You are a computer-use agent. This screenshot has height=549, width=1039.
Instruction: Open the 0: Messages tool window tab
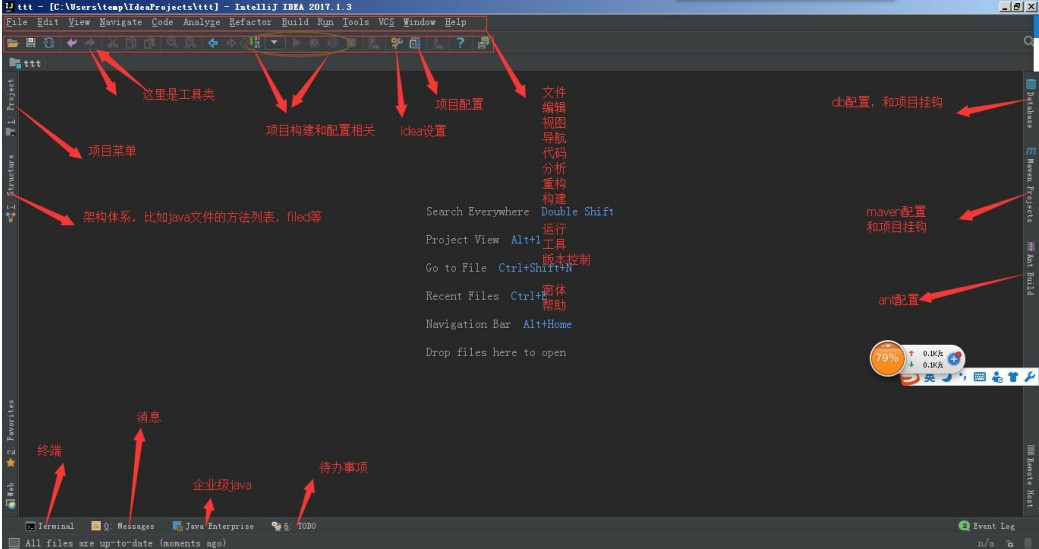tap(123, 526)
